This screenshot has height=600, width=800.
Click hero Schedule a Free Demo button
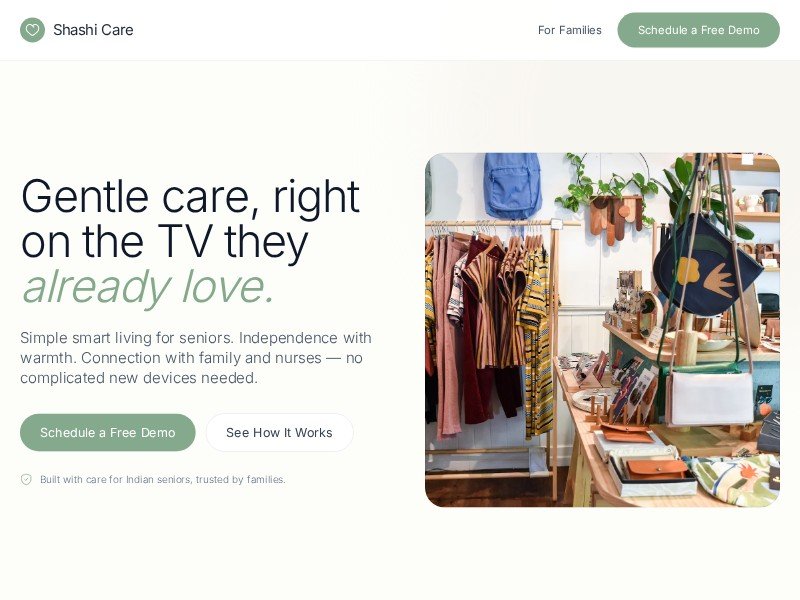(108, 433)
